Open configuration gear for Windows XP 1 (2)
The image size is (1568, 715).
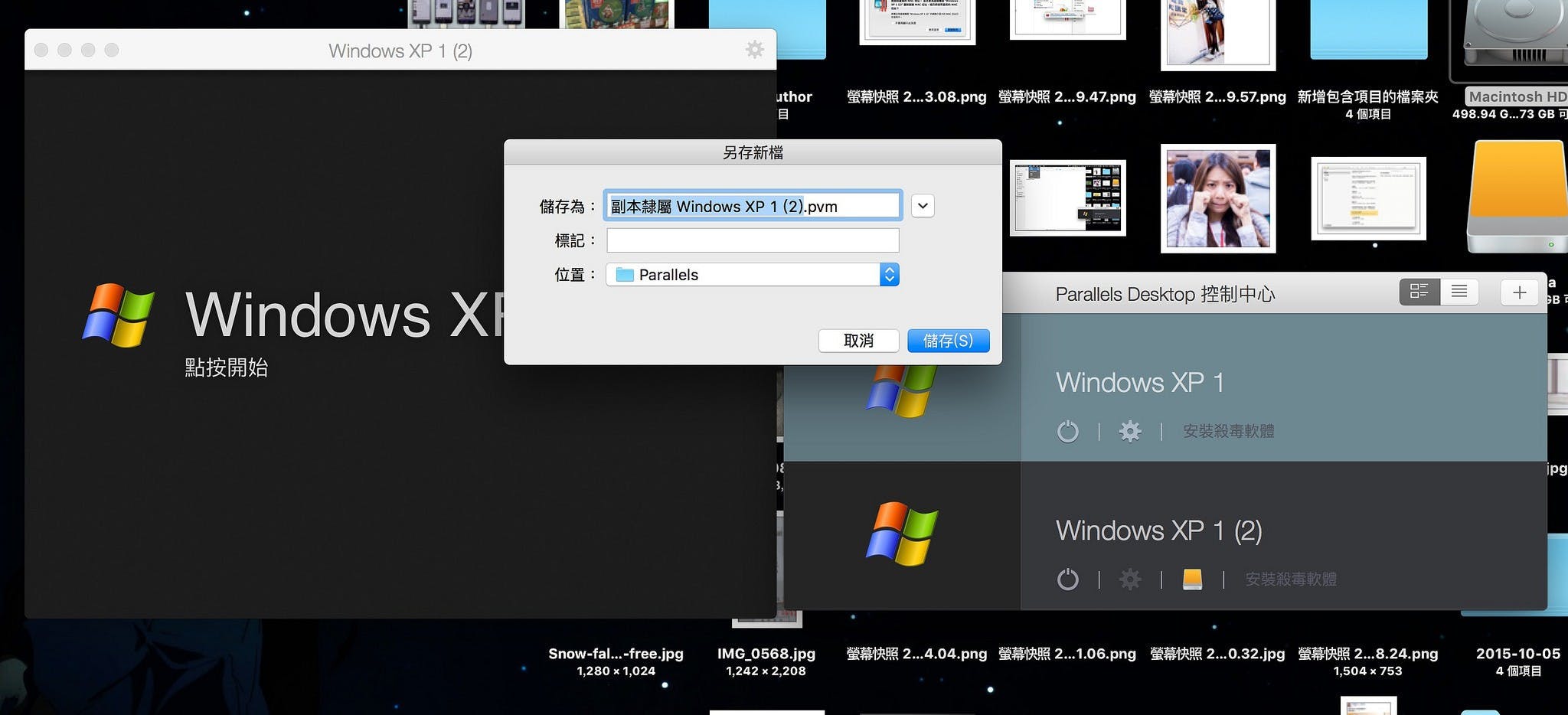tap(1130, 580)
